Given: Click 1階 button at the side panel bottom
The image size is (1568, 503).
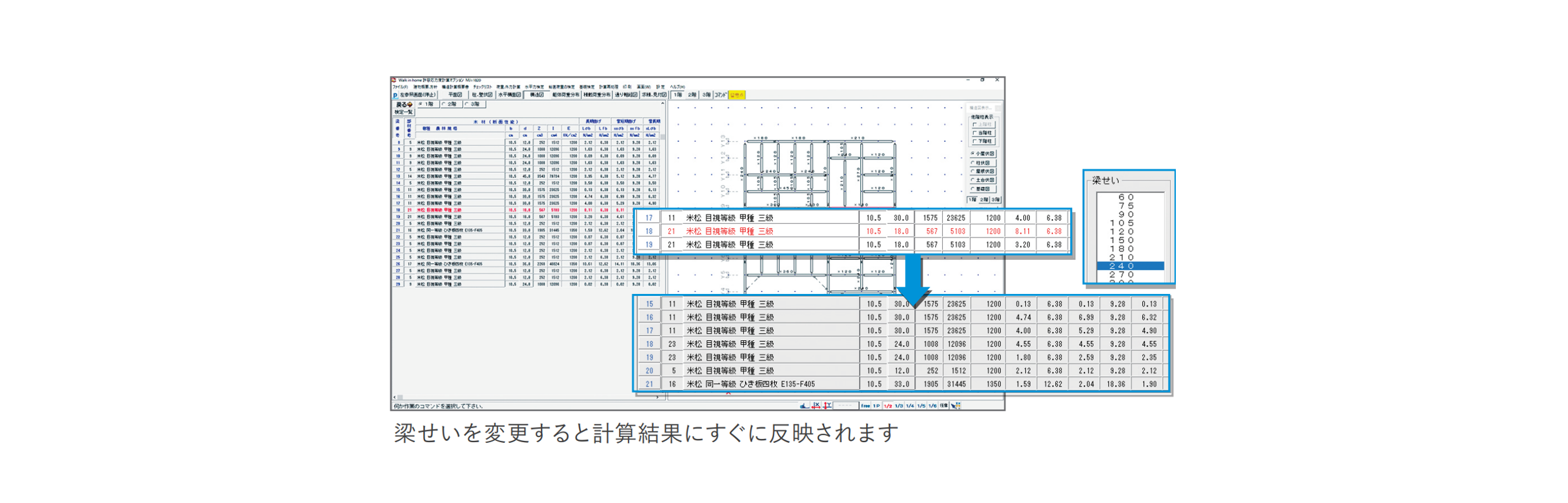Looking at the screenshot, I should point(972,200).
